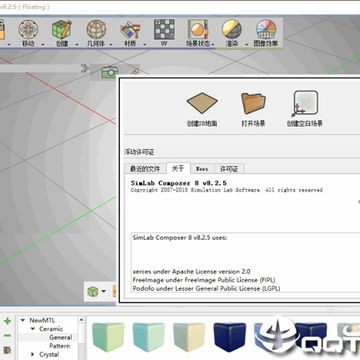This screenshot has width=360, height=360.
Task: Select the 移动 (Move) tool icon
Action: coord(28,29)
